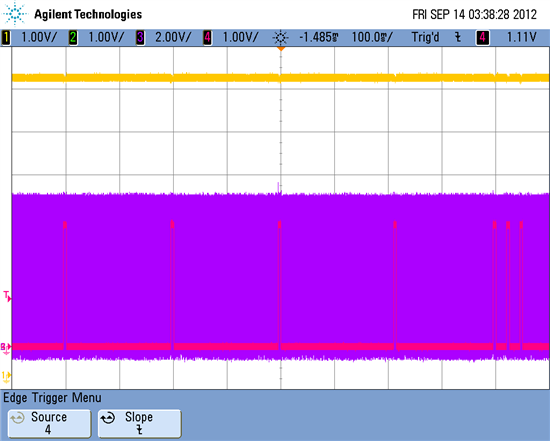Viewport: 550px width, 441px height.
Task: Click the yellow channel 1 ground marker
Action: [6, 377]
